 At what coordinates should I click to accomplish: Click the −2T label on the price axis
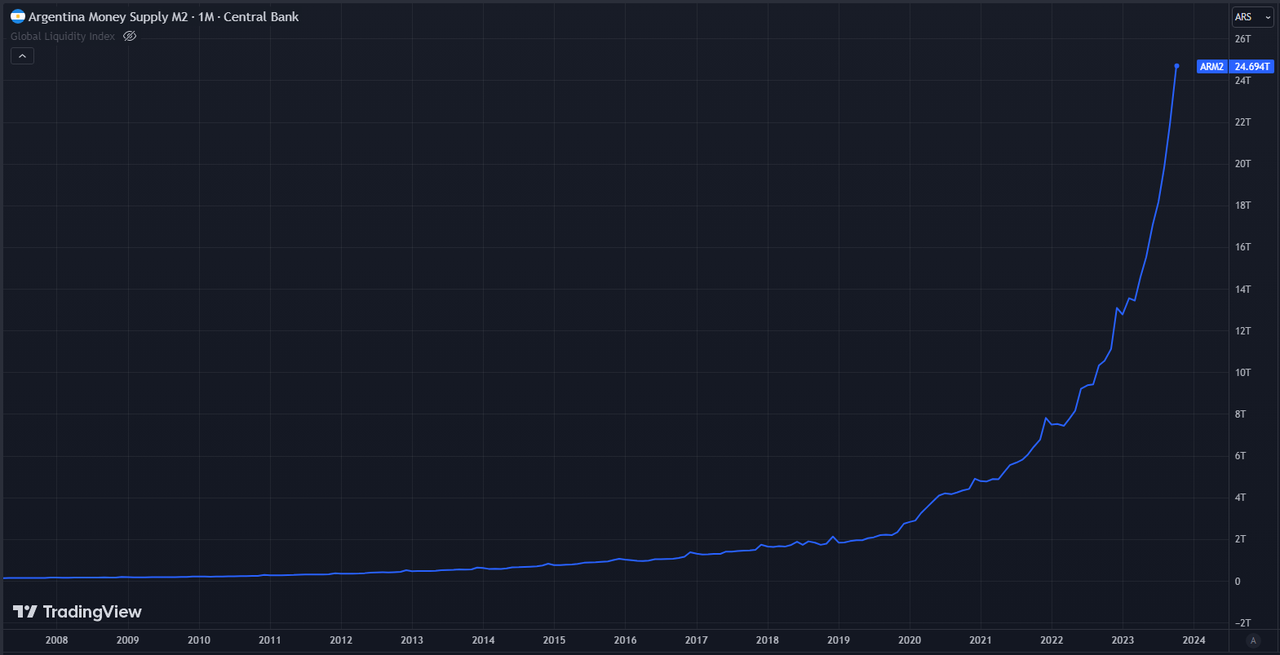click(1243, 623)
